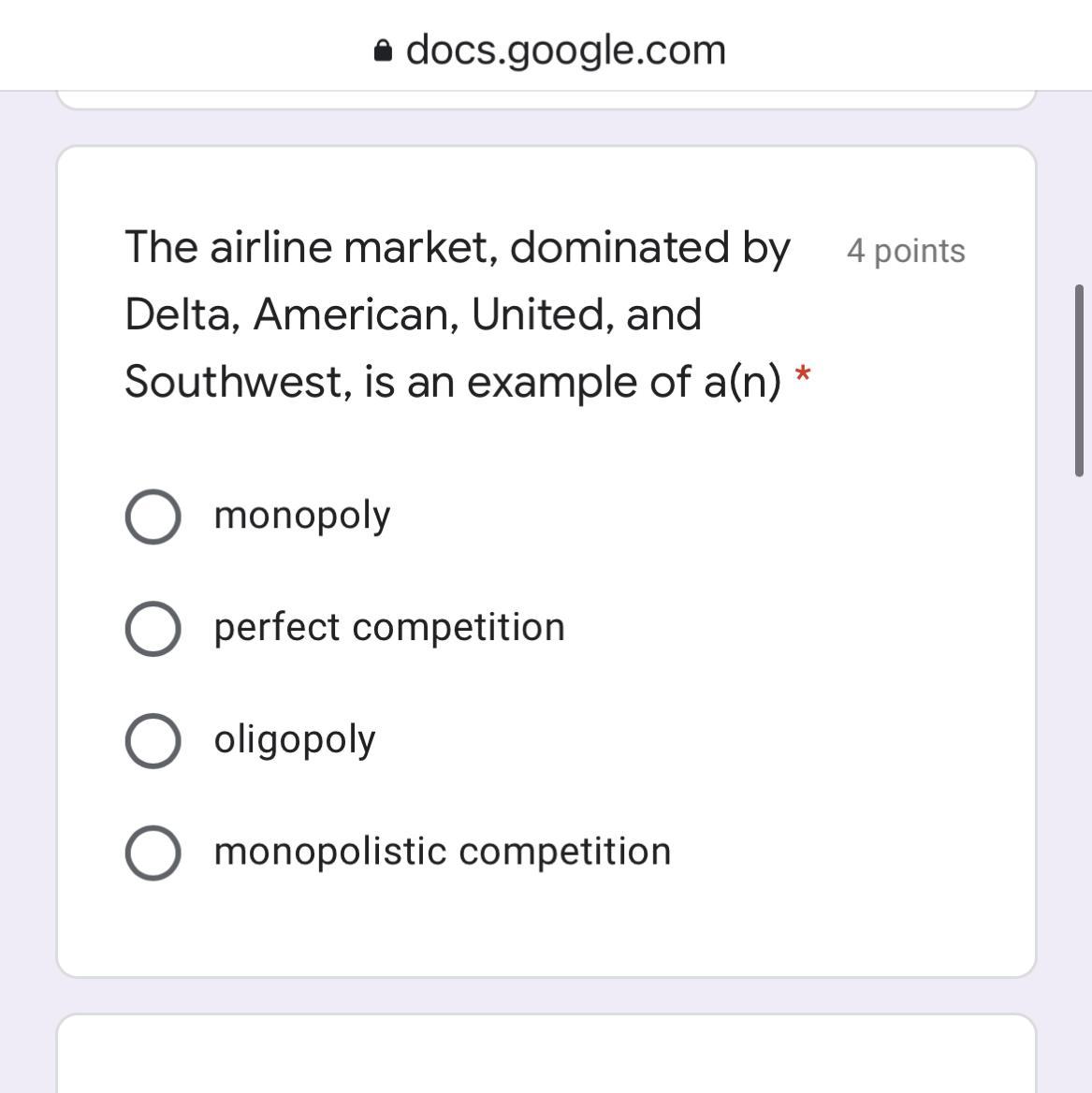This screenshot has width=1092, height=1093.
Task: Click "The airline market" question line
Action: [457, 248]
